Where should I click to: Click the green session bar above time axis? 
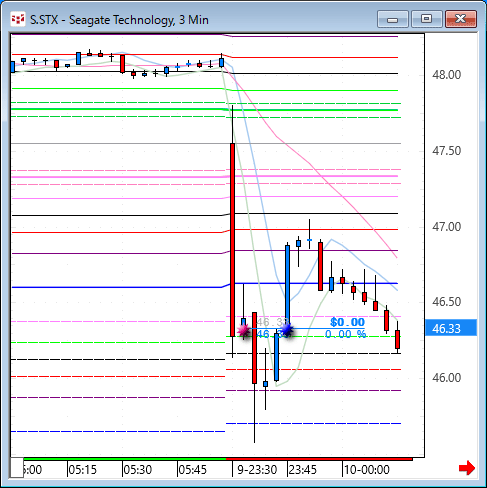[124, 459]
